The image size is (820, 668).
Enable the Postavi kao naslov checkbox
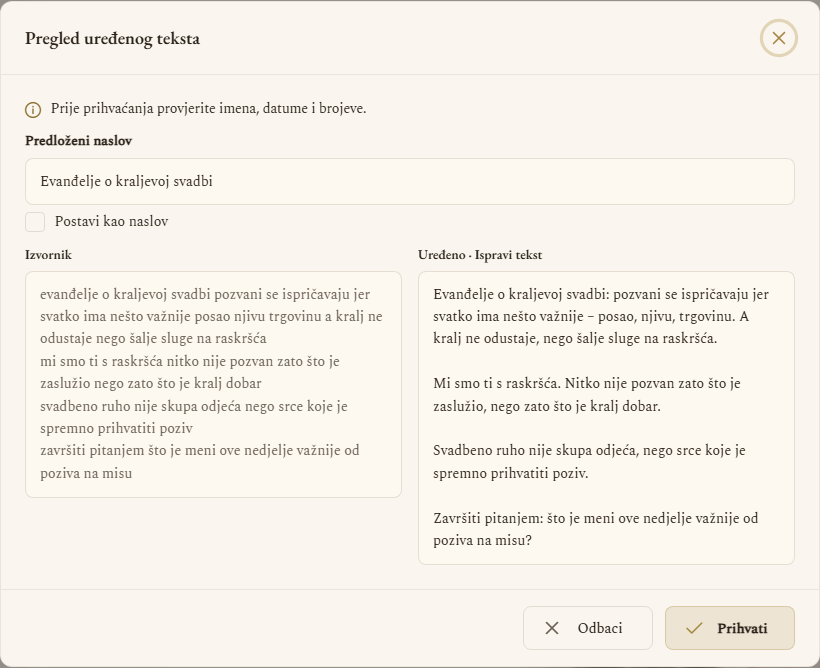pyautogui.click(x=35, y=222)
